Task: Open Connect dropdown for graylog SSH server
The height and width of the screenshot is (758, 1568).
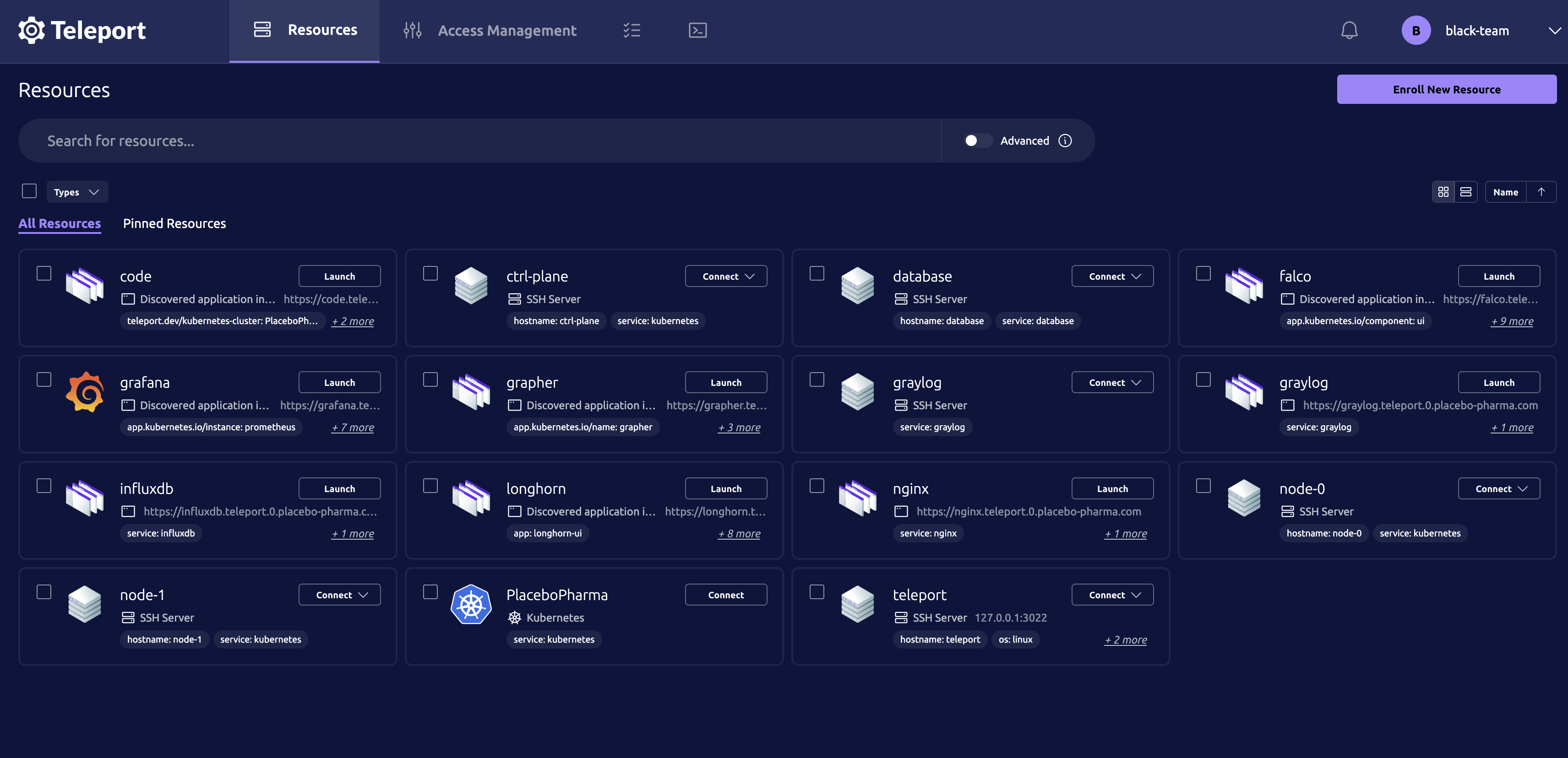Action: pyautogui.click(x=1112, y=382)
